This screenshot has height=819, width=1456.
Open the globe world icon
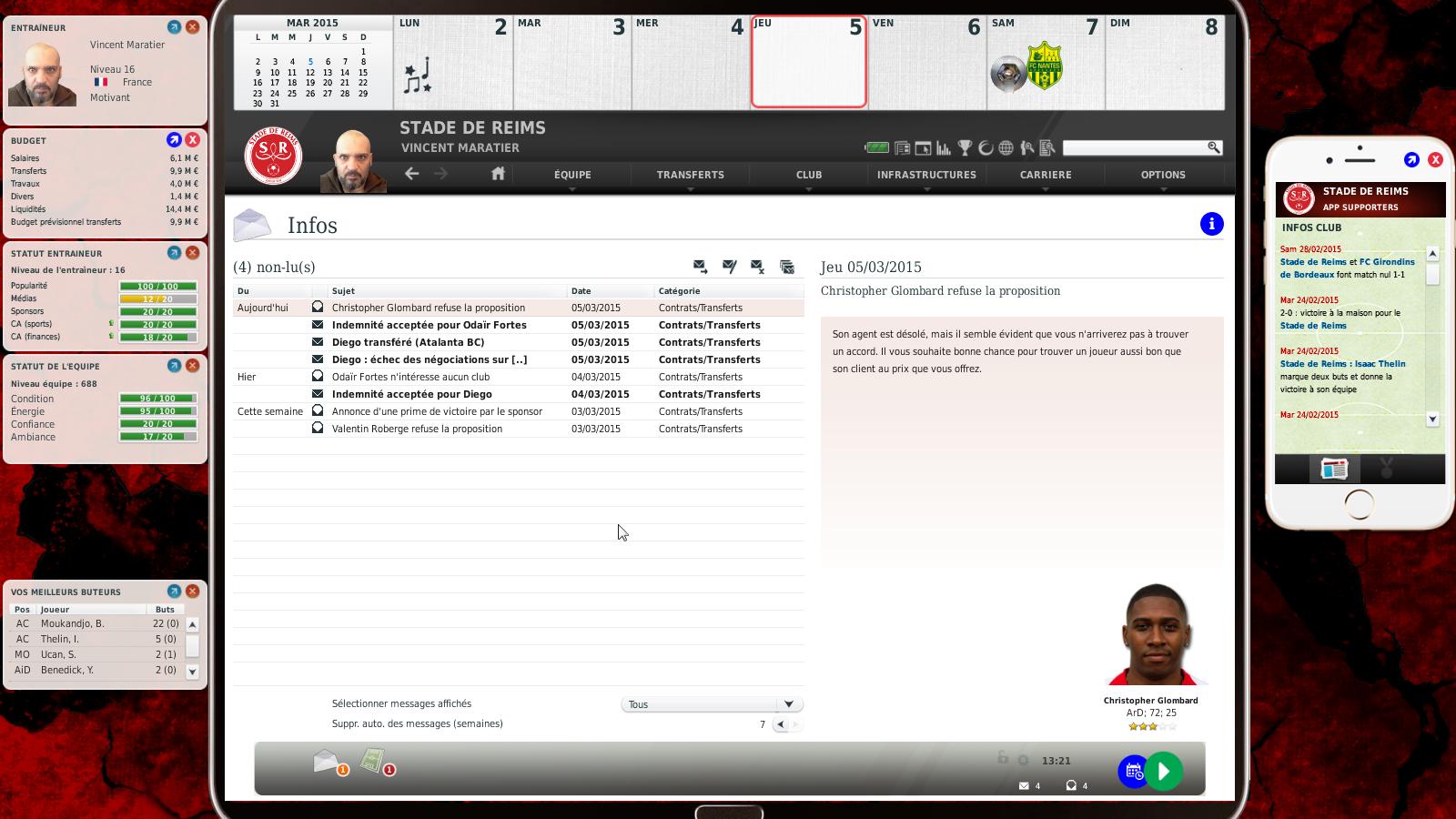(x=1006, y=147)
